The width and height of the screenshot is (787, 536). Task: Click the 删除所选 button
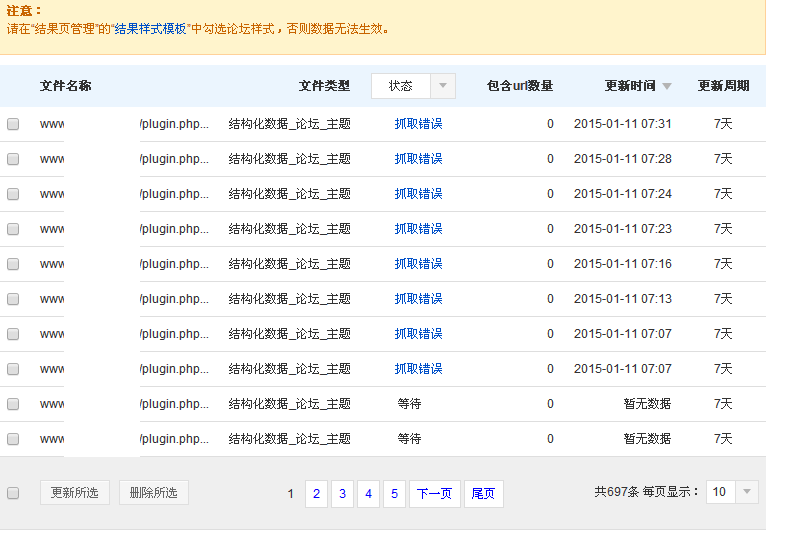click(154, 492)
